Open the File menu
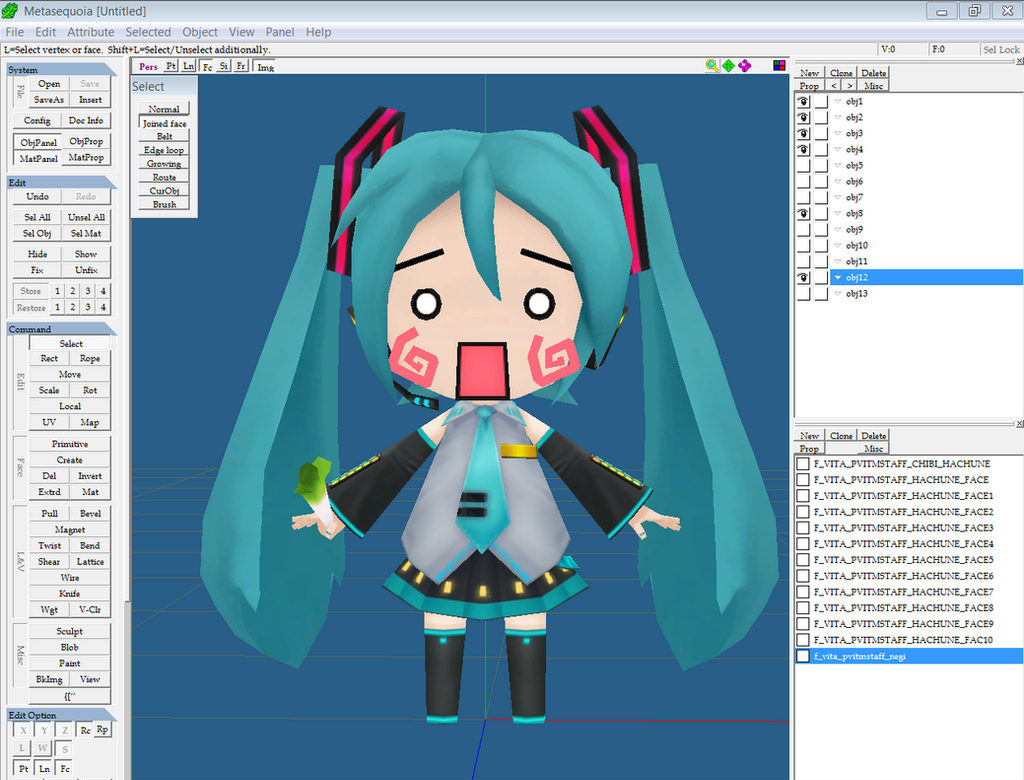This screenshot has height=780, width=1024. [x=14, y=32]
